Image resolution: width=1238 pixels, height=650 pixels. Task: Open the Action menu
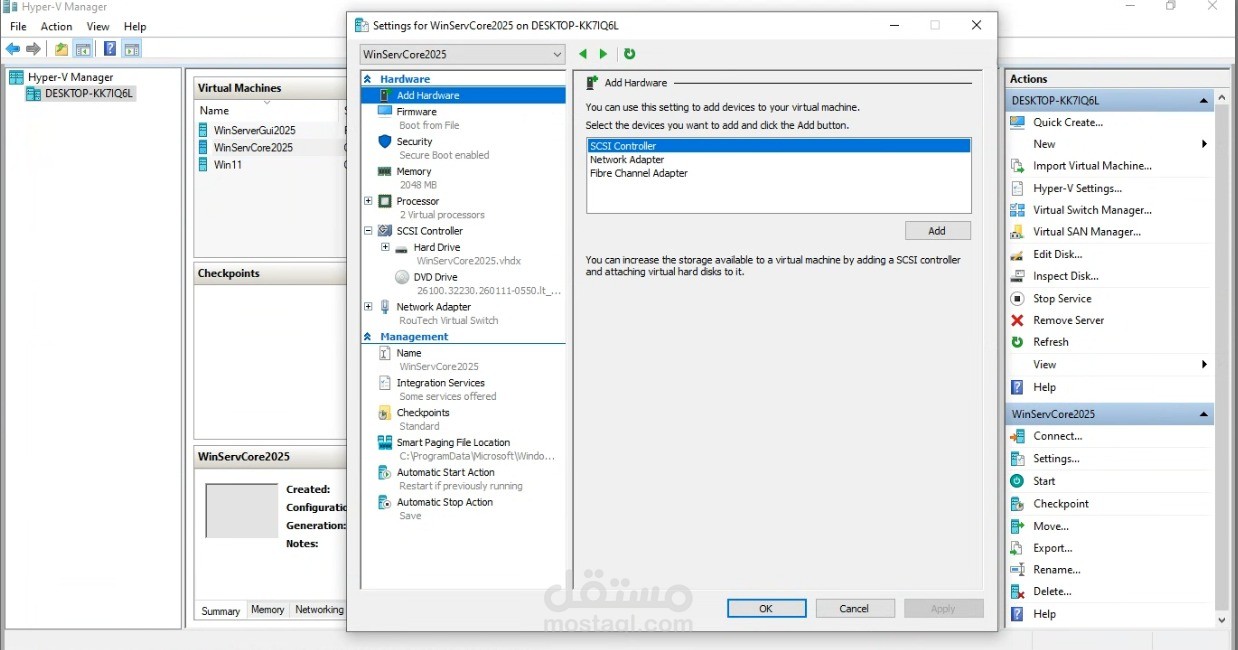[56, 27]
